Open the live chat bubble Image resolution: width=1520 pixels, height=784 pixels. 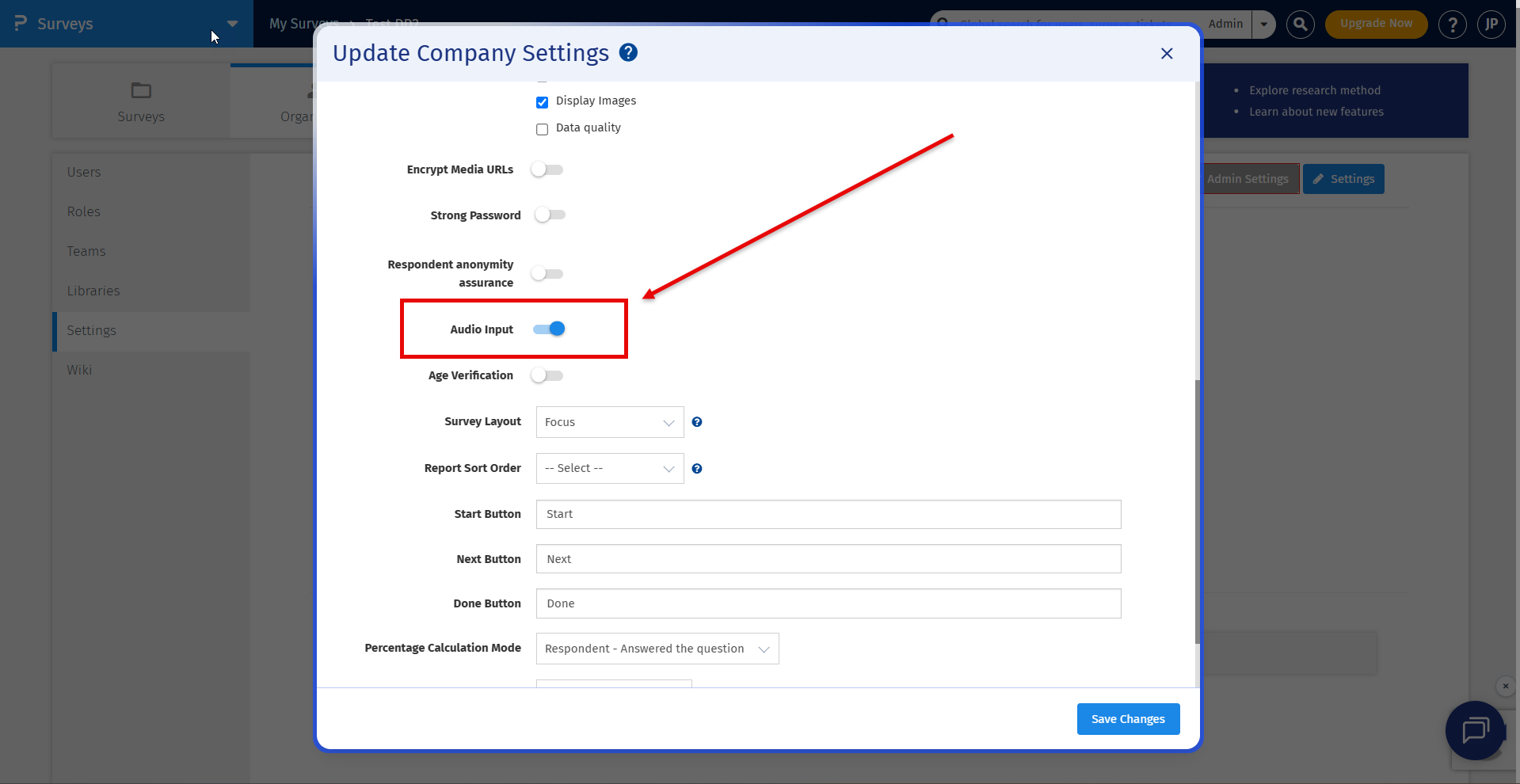(1475, 730)
